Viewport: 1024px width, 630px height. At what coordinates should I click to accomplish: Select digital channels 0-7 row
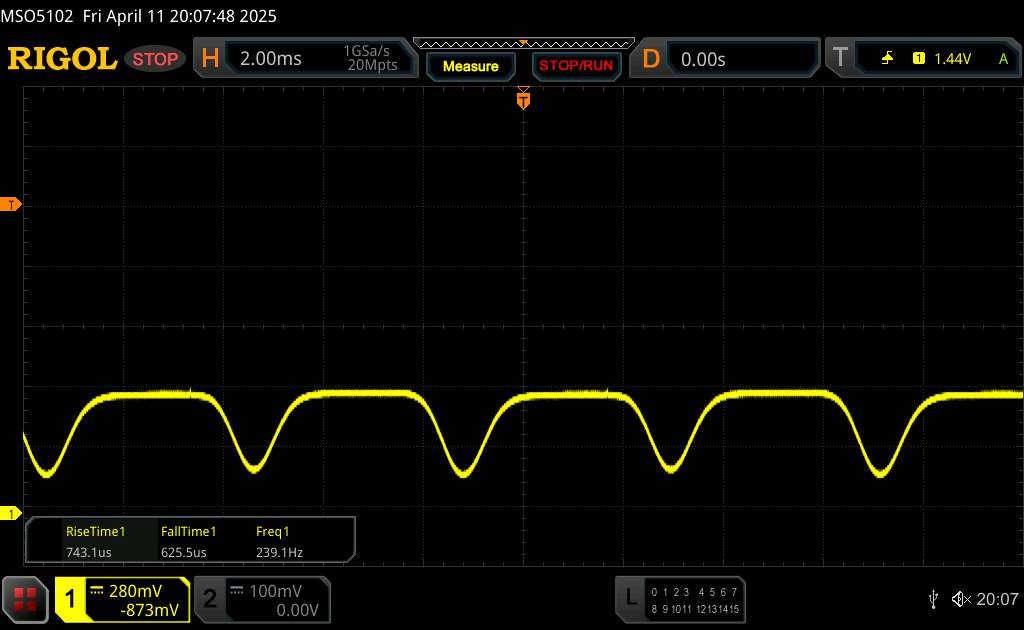(694, 592)
